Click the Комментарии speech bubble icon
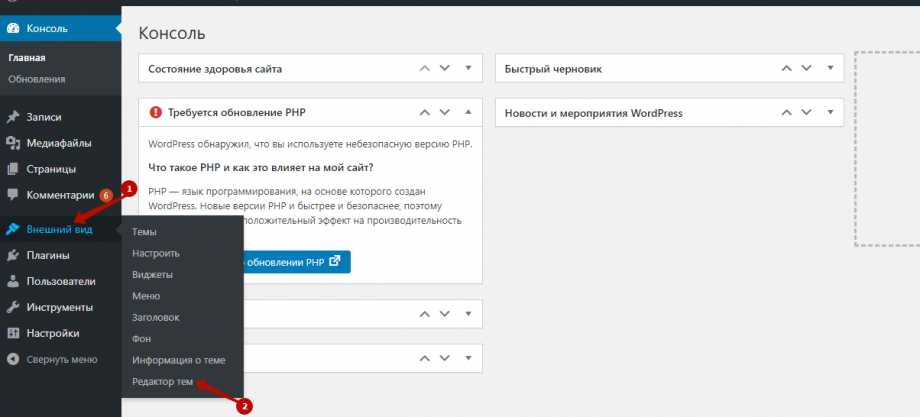This screenshot has width=920, height=417. pyautogui.click(x=13, y=194)
